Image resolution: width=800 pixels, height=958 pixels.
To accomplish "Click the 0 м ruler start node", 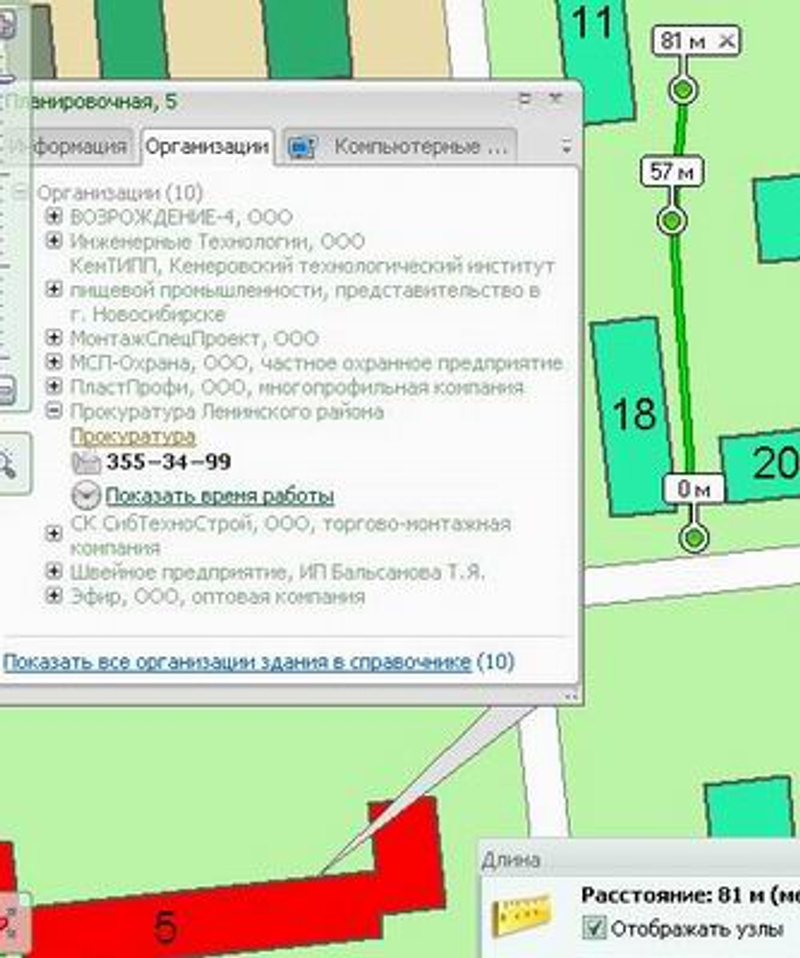I will 694,538.
